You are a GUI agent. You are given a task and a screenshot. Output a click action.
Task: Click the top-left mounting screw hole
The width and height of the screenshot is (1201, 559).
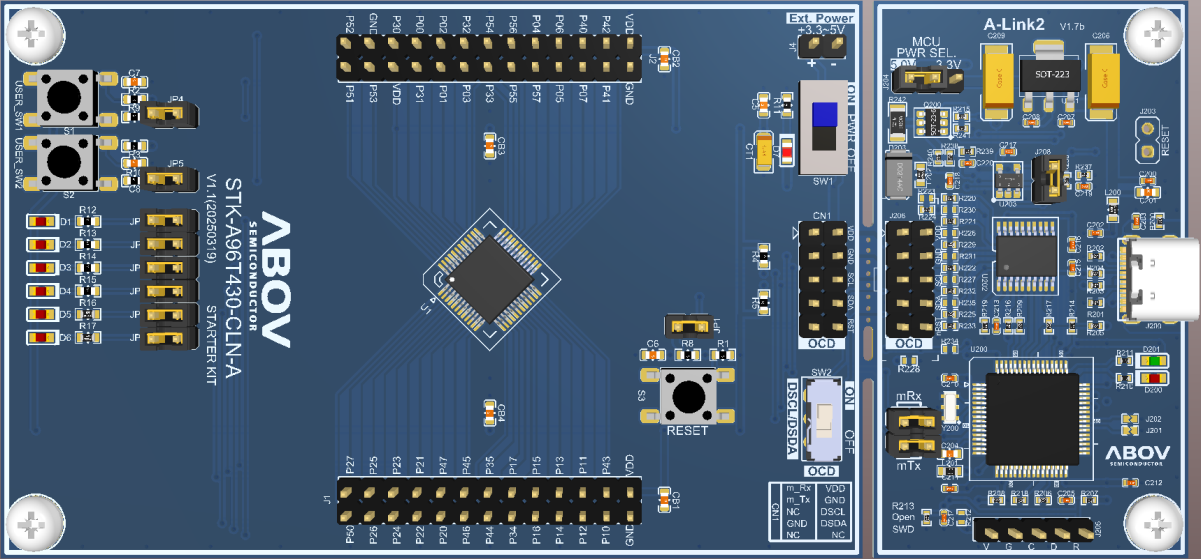pos(31,36)
